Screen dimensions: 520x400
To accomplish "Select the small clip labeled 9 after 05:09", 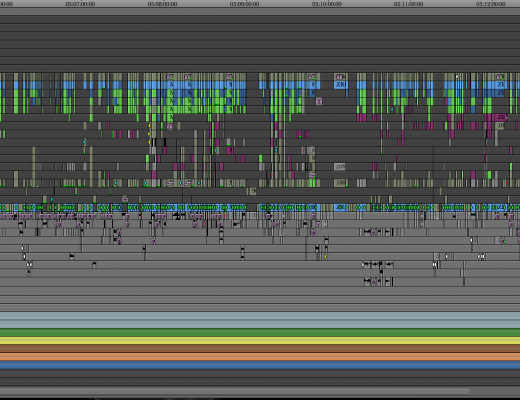I will point(253,191).
